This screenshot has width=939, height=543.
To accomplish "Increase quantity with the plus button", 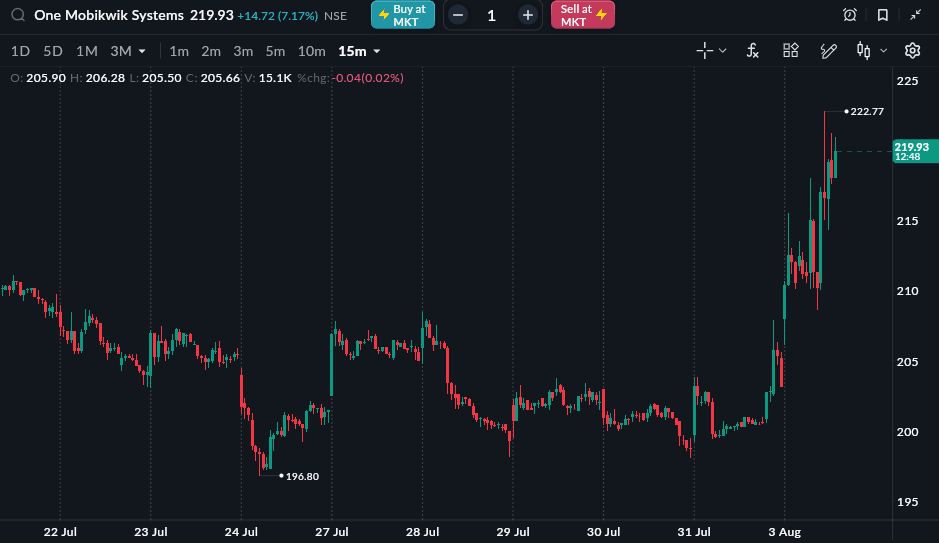I will 528,16.
